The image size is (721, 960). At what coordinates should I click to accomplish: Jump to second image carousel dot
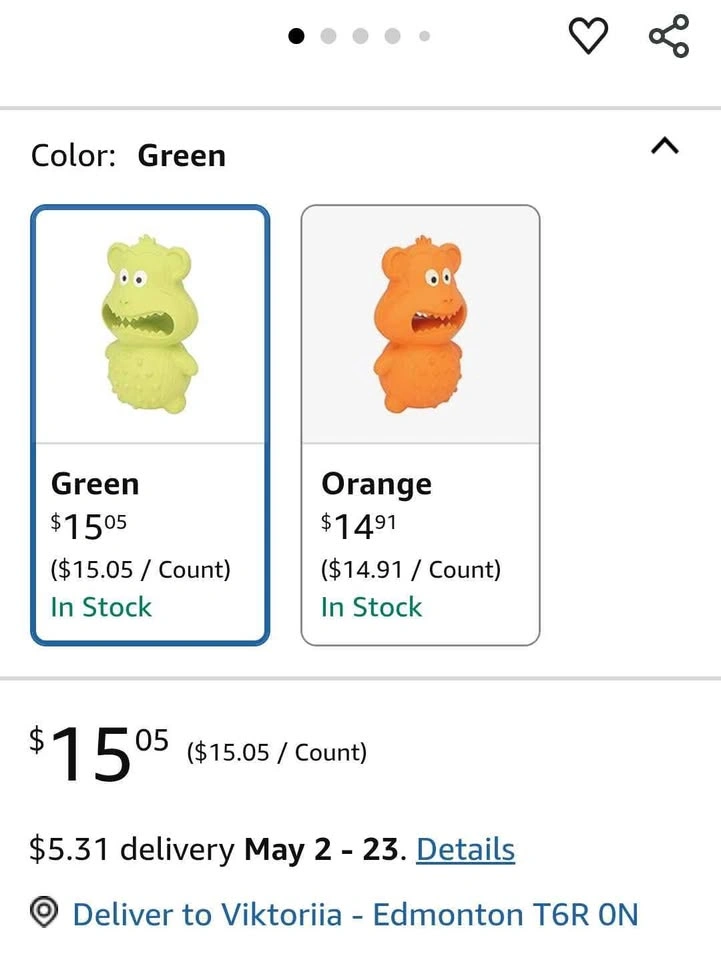pyautogui.click(x=329, y=36)
